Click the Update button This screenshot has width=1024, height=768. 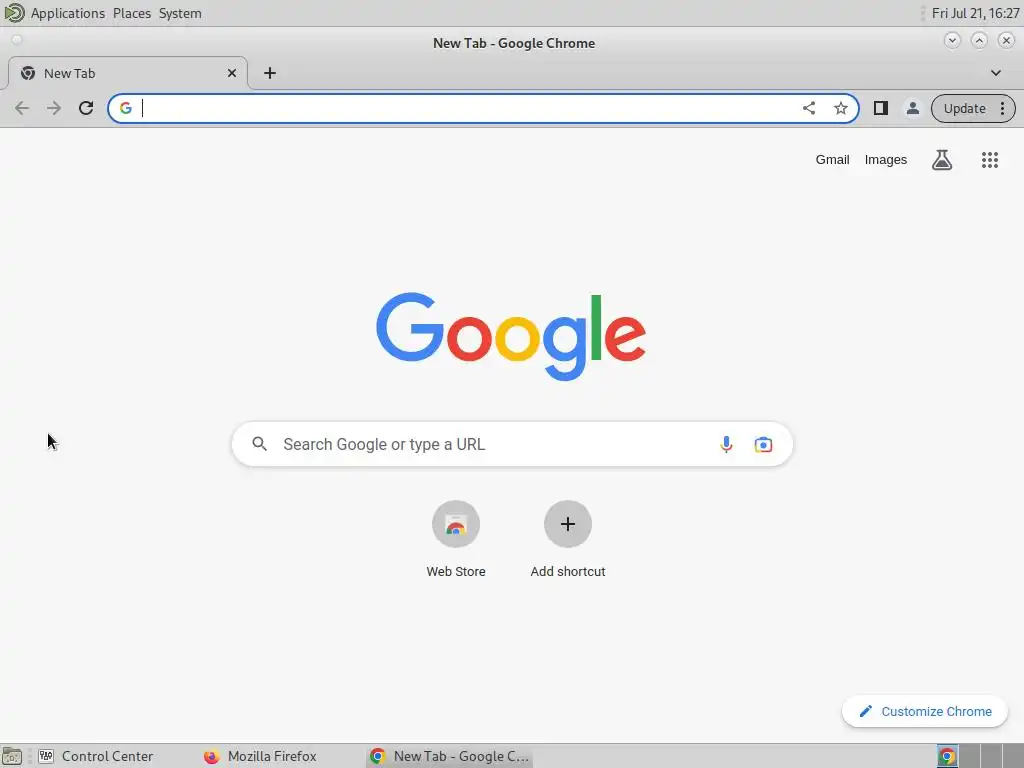pyautogui.click(x=965, y=108)
